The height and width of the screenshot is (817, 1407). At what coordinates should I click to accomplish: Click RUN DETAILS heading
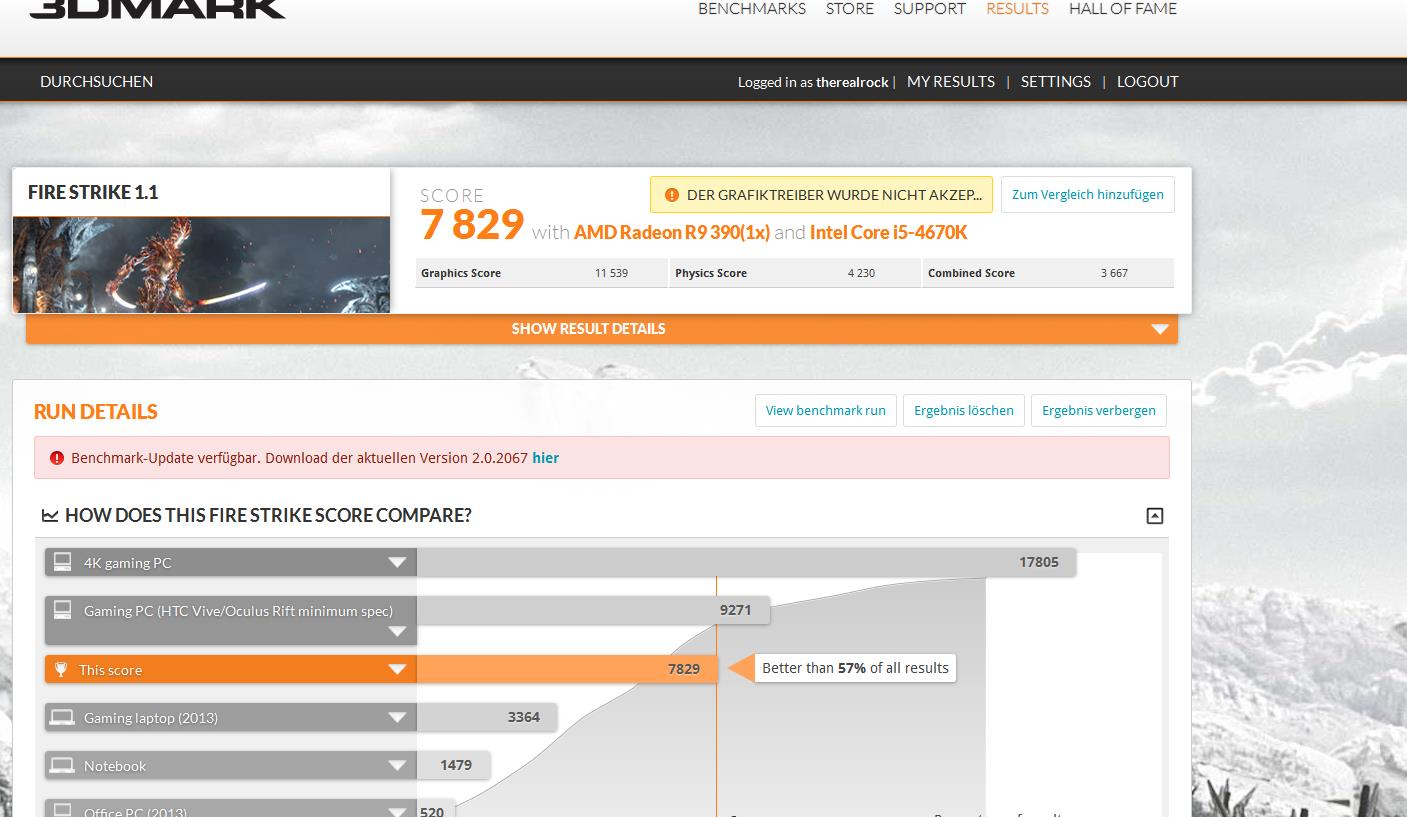point(96,412)
